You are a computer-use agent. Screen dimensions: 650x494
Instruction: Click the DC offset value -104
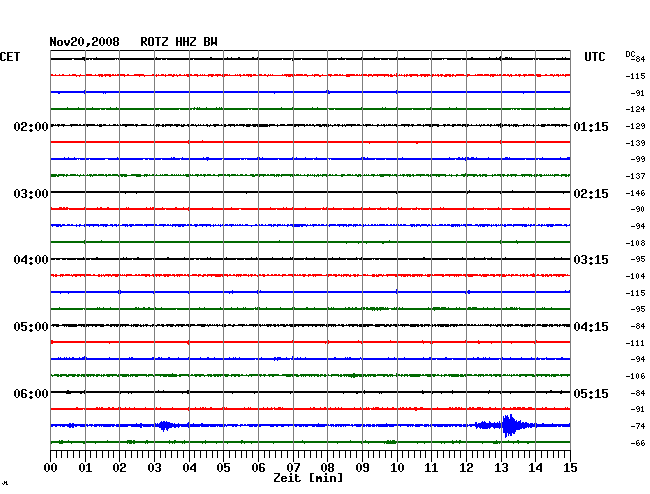(x=635, y=276)
